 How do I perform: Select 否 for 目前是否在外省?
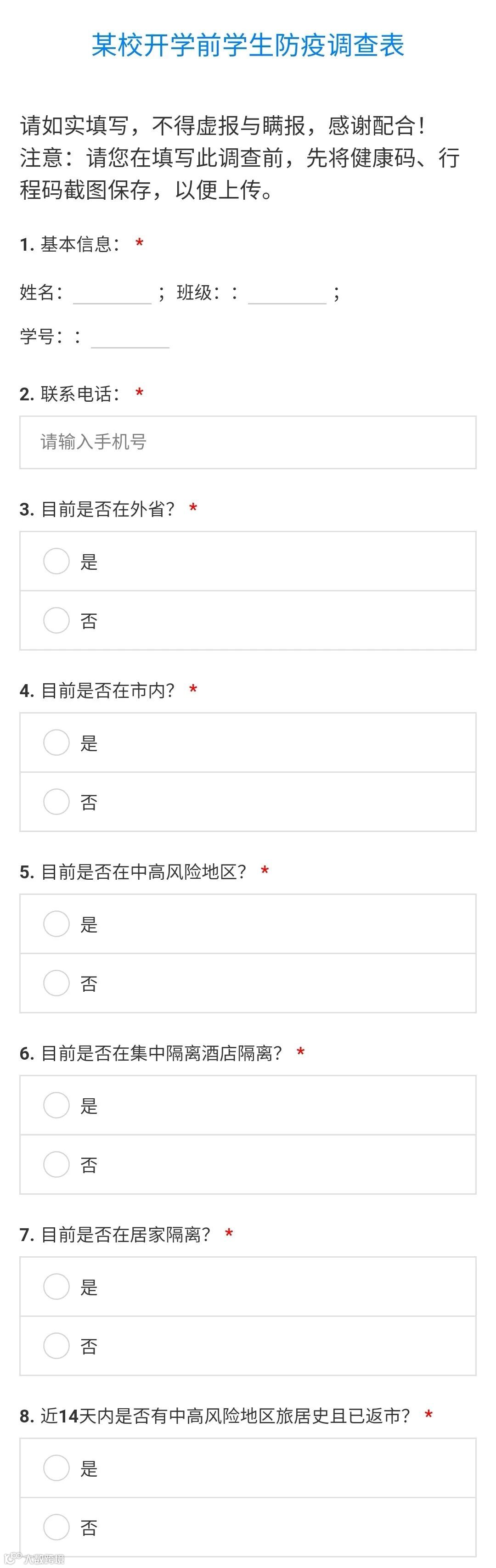(56, 620)
